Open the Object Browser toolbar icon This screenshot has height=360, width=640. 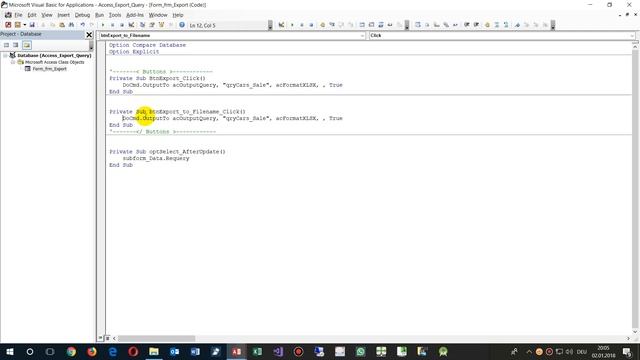(161, 25)
